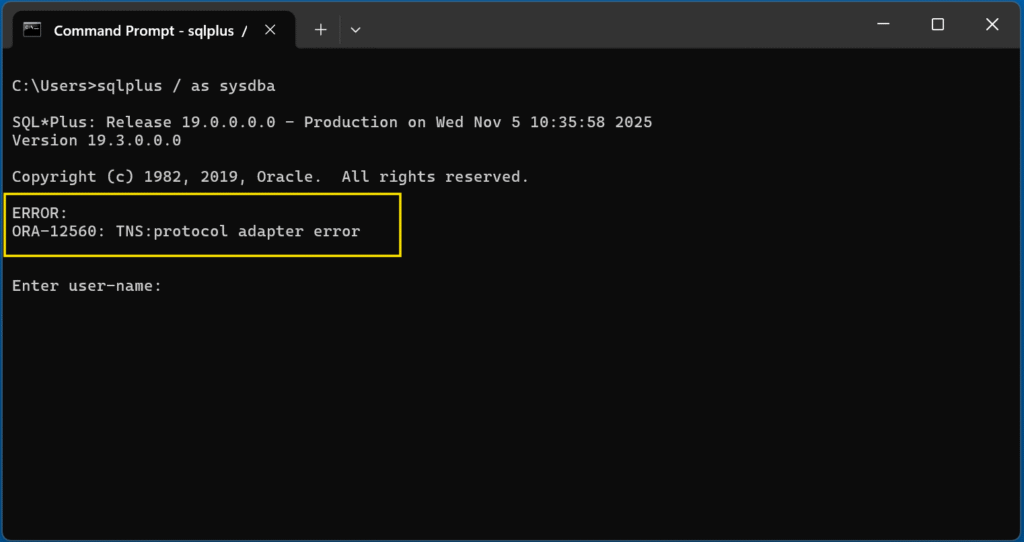
Task: Open a new terminal tab
Action: [321, 30]
